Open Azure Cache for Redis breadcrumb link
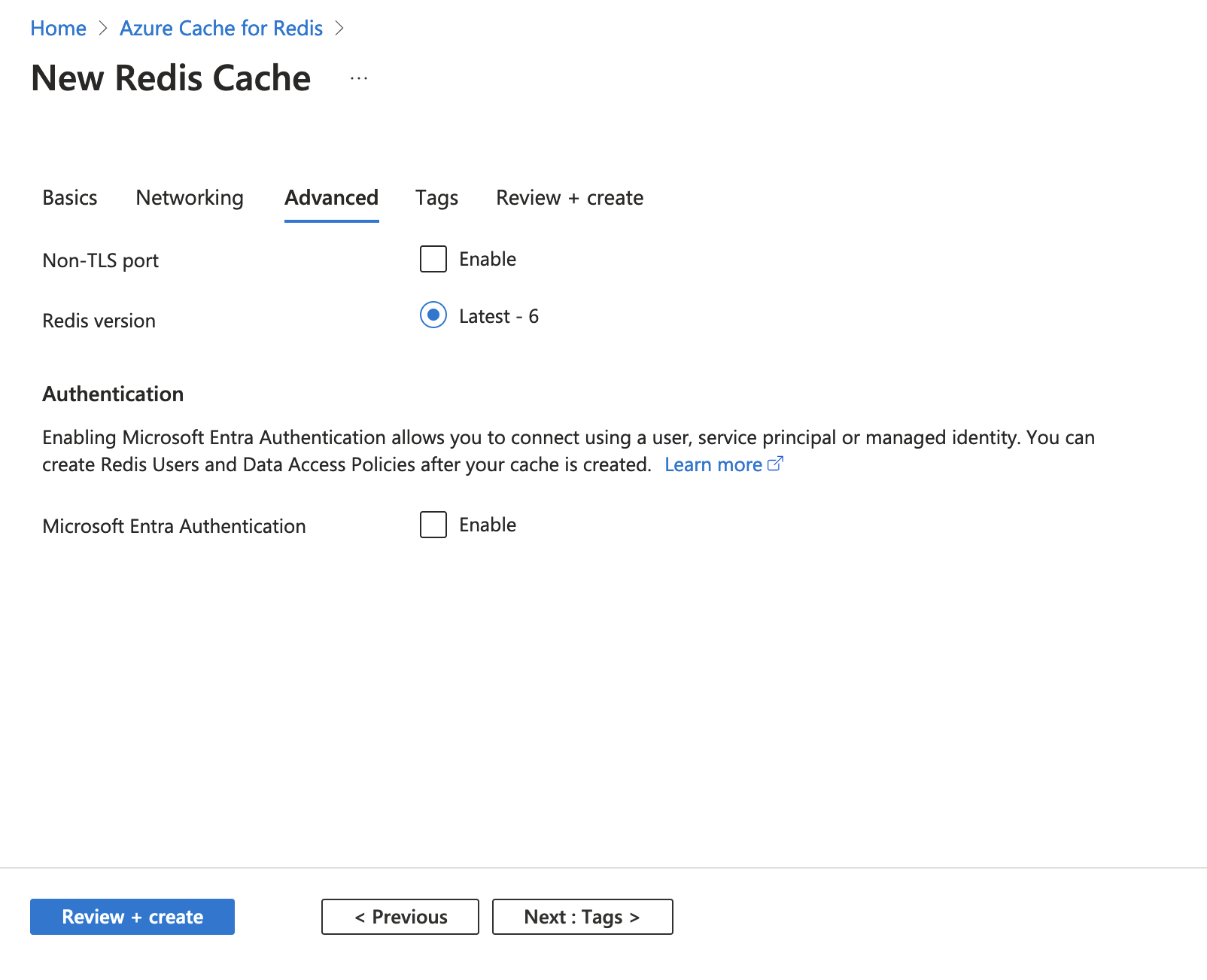The width and height of the screenshot is (1207, 980). click(220, 28)
